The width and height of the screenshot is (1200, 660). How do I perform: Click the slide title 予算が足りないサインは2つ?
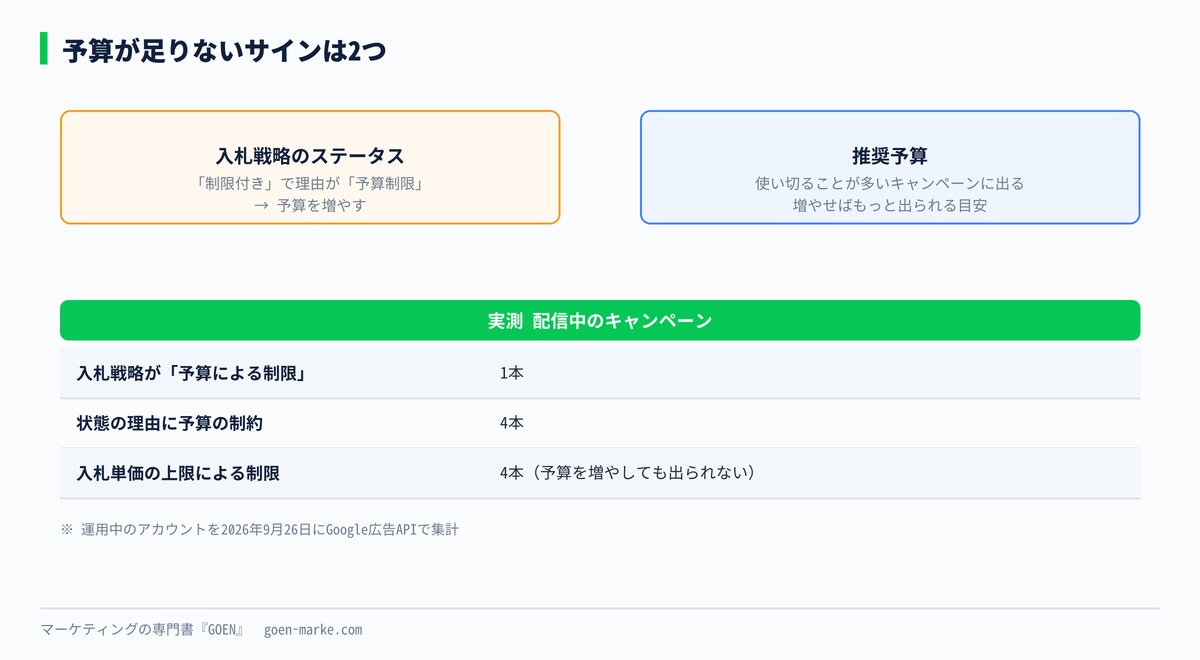pos(224,50)
